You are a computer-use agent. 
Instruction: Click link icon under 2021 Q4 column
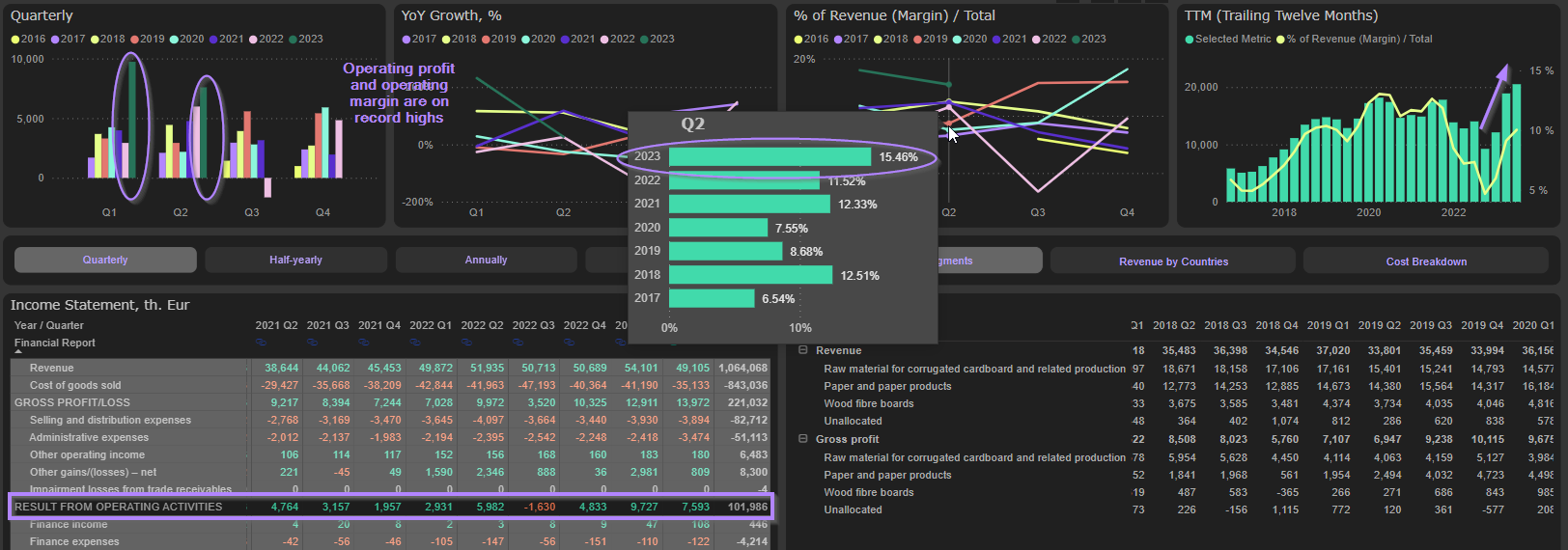[x=364, y=343]
